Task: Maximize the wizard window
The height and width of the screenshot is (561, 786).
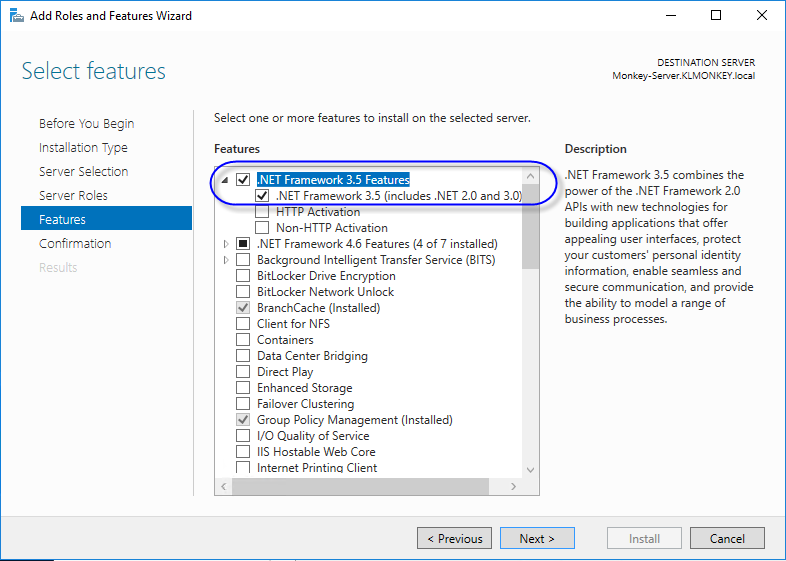Action: click(716, 16)
